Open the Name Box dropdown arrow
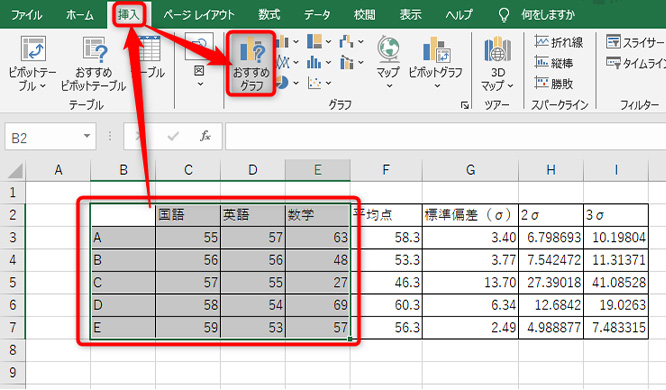This screenshot has width=666, height=390. pyautogui.click(x=87, y=136)
